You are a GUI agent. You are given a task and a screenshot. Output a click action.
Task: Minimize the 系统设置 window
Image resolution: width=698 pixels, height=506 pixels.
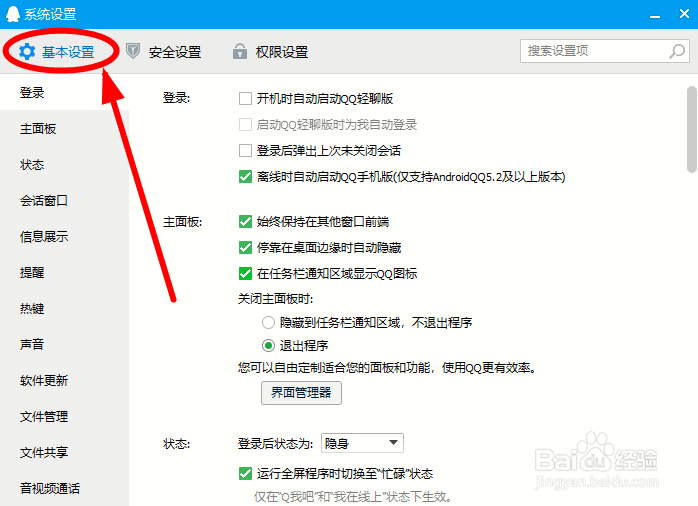click(x=655, y=15)
